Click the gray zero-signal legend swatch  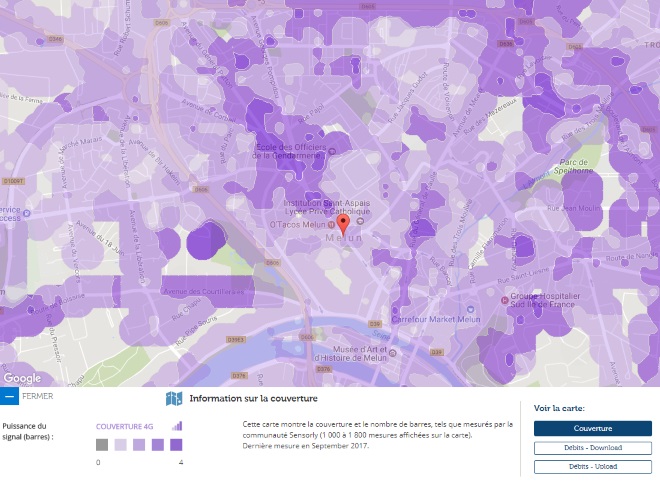coord(102,444)
